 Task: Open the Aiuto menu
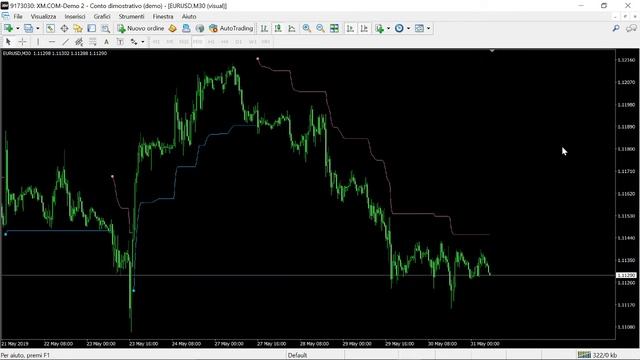coord(189,16)
